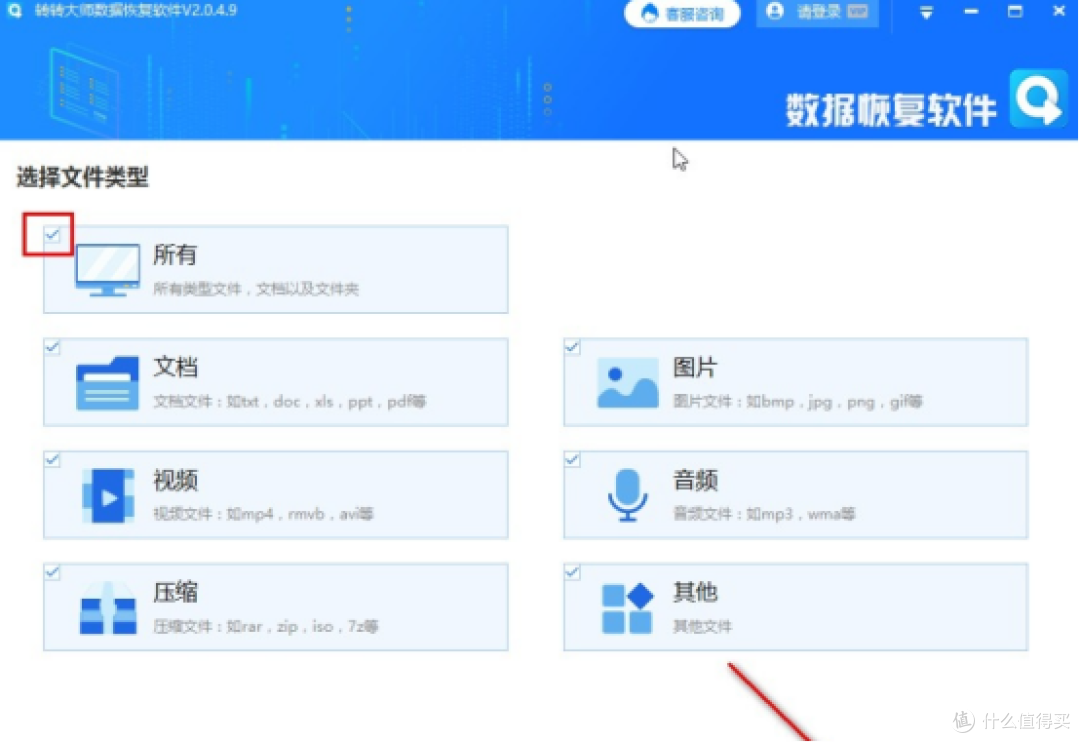The height and width of the screenshot is (743, 1080).
Task: Click description listing mp3, wma
Action: [764, 514]
